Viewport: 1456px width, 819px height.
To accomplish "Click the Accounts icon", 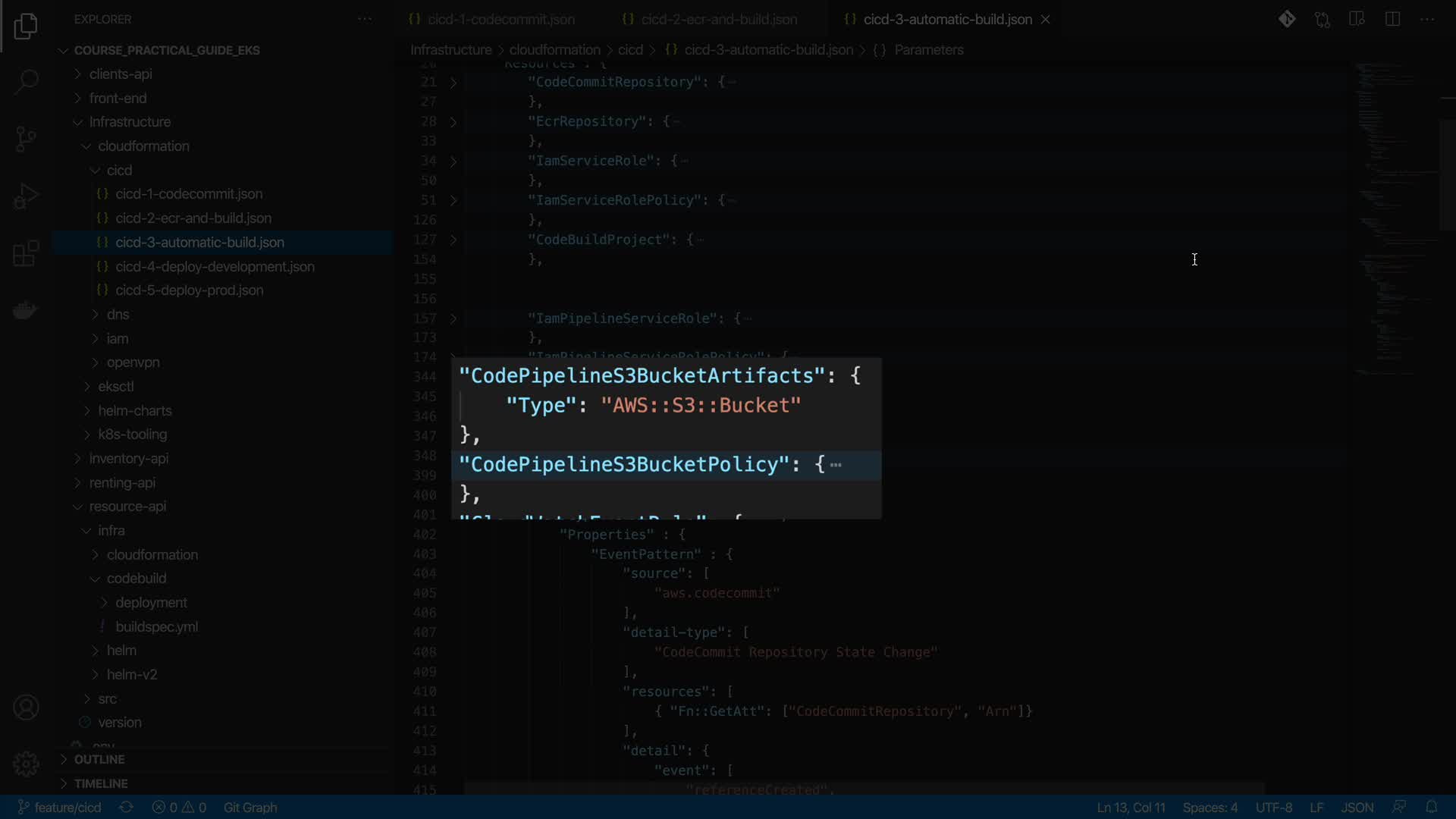I will coord(26,708).
